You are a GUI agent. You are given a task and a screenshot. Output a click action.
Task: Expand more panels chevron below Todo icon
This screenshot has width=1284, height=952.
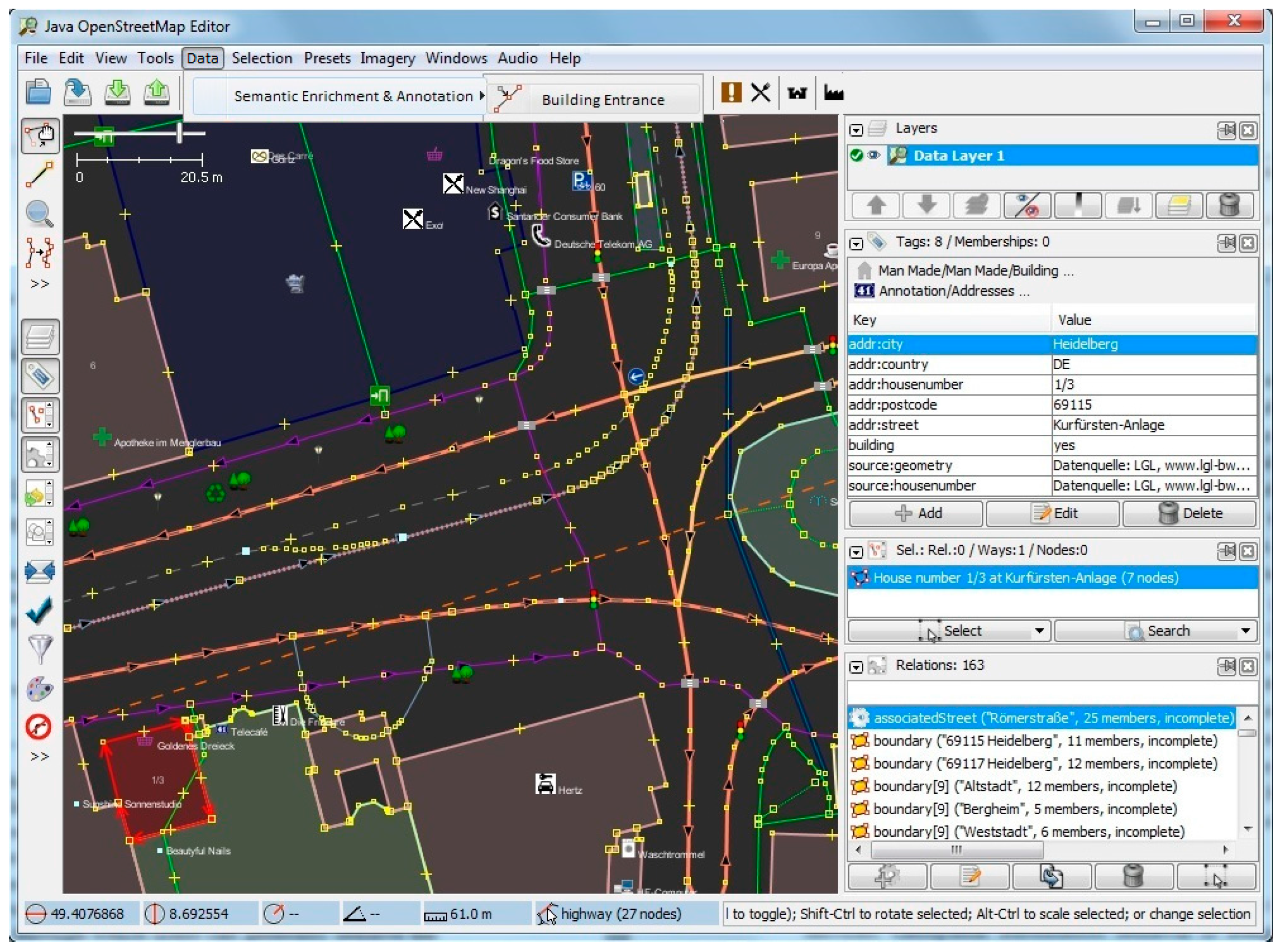click(x=39, y=756)
